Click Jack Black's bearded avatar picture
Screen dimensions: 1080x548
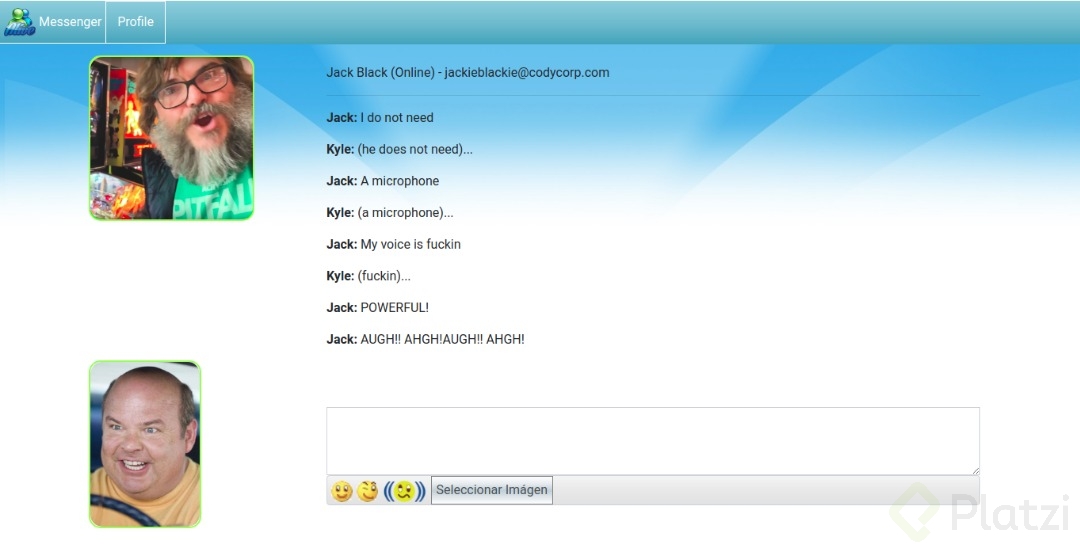tap(172, 138)
